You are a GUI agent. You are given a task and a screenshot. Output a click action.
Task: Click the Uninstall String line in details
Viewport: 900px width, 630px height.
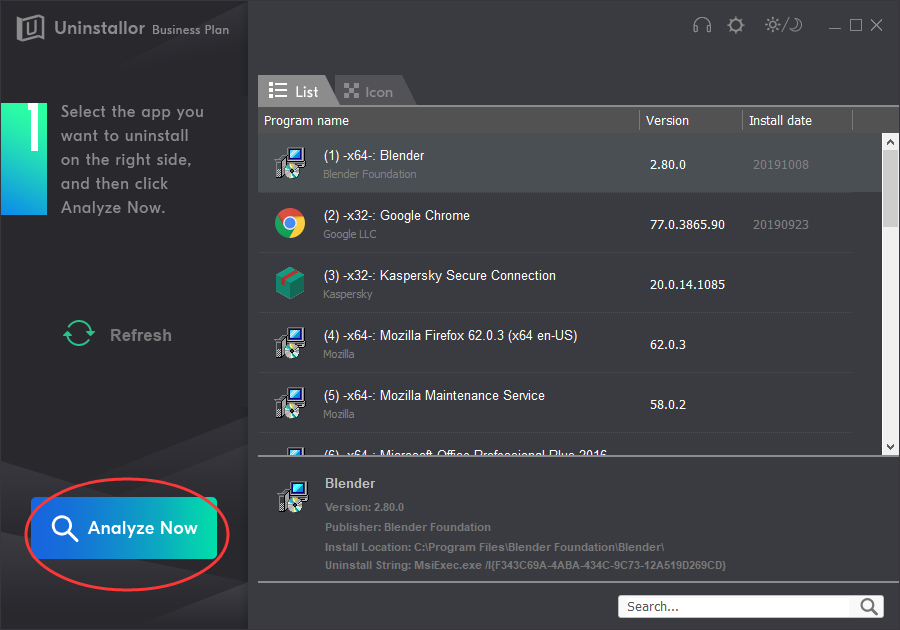pos(525,565)
